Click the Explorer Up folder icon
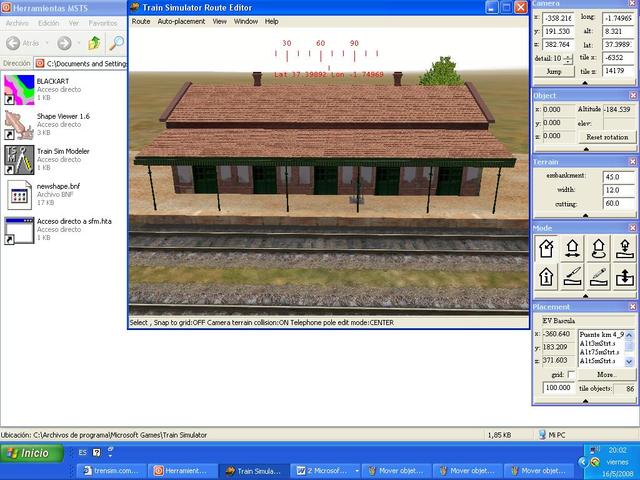 (93, 43)
